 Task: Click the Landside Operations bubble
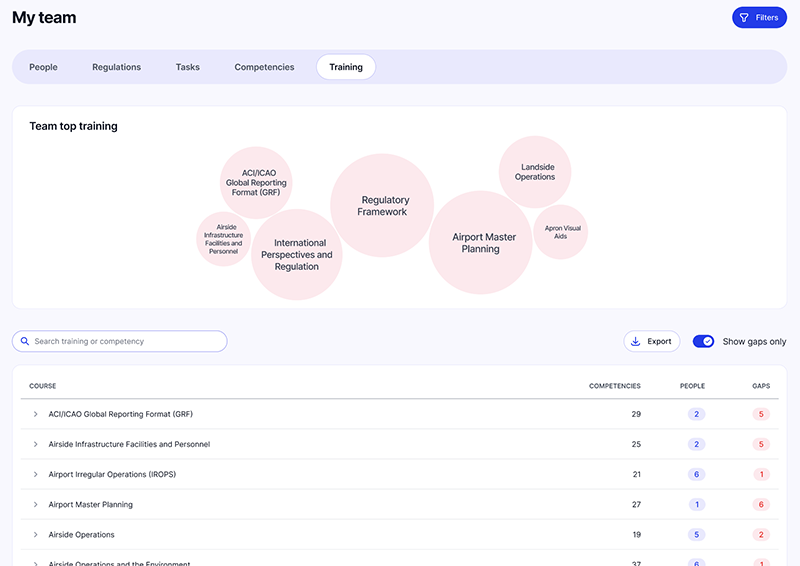click(x=535, y=172)
